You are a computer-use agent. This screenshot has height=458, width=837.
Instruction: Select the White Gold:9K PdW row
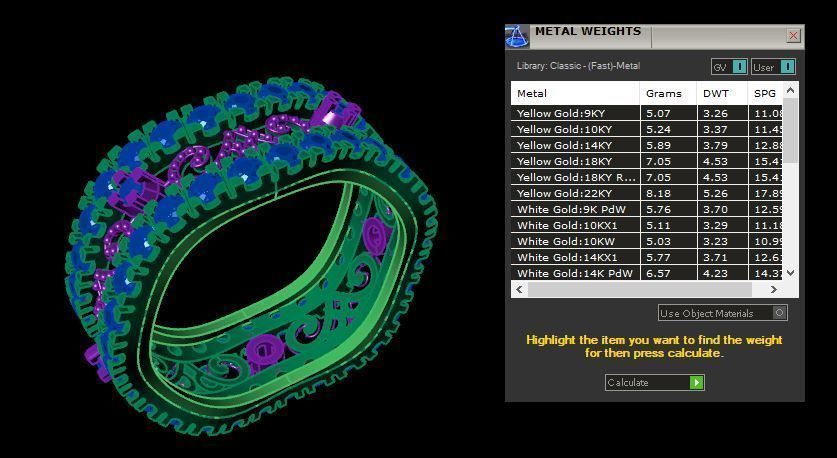tap(647, 209)
